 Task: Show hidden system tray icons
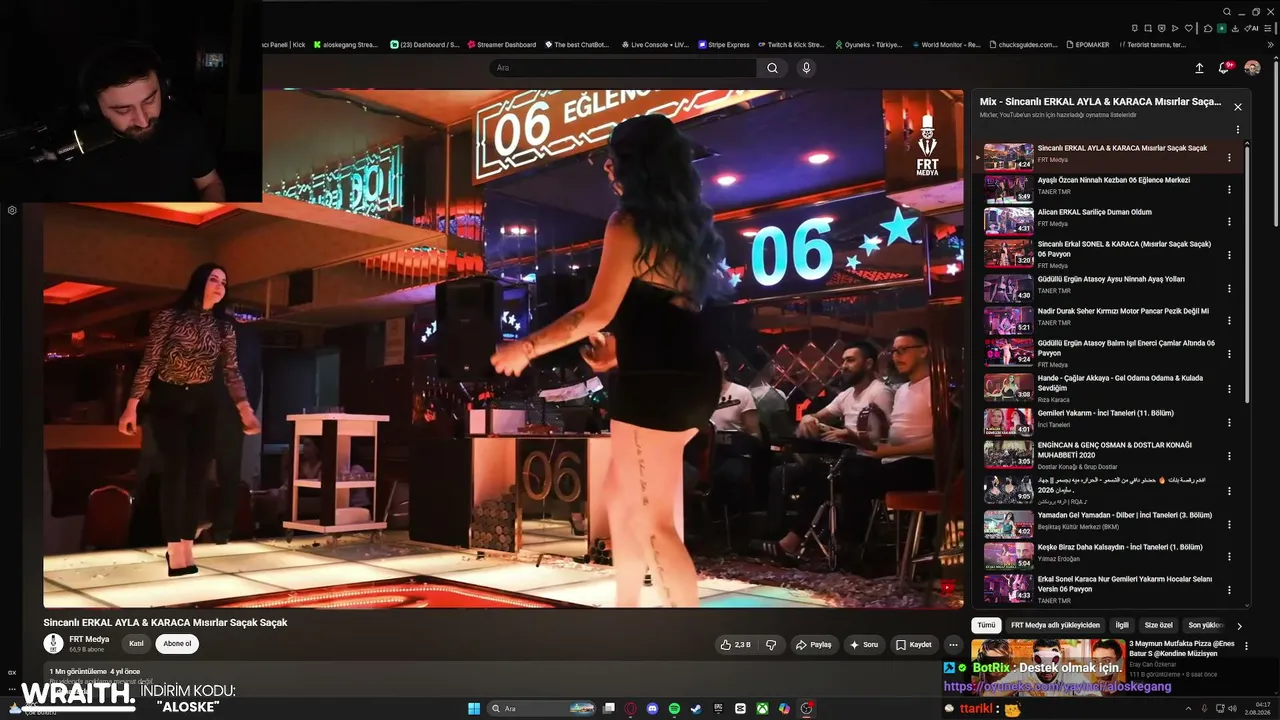coord(1187,708)
